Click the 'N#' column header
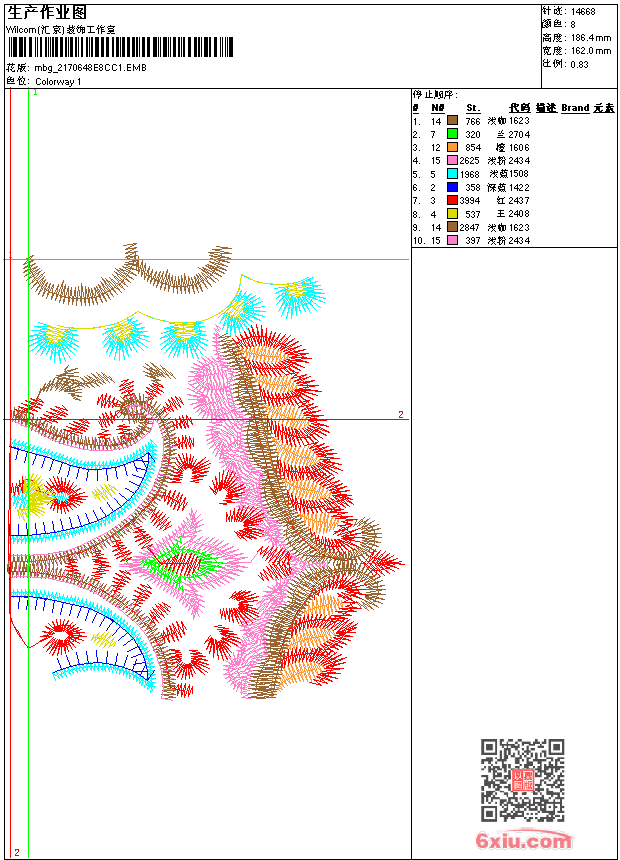The width and height of the screenshot is (620, 860). tap(437, 108)
